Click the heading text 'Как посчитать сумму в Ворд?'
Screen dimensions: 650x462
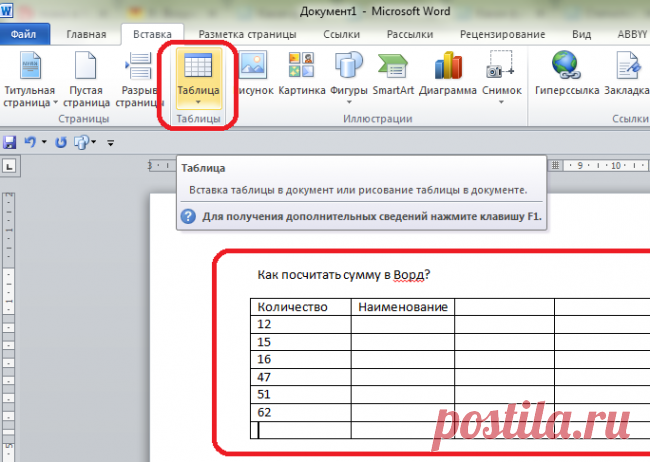344,275
